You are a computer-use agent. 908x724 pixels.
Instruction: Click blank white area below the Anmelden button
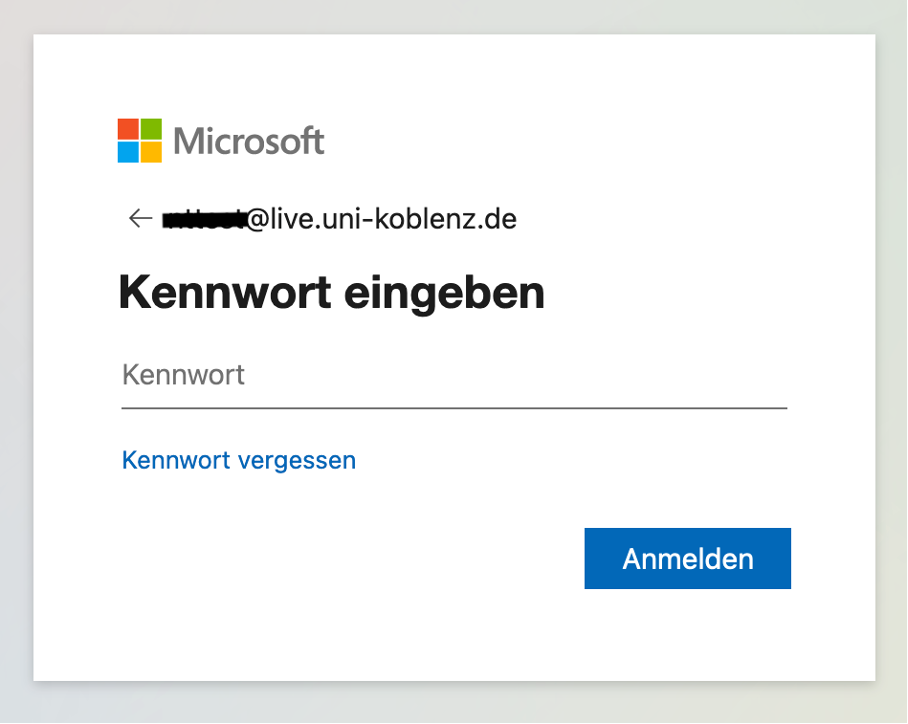(687, 634)
